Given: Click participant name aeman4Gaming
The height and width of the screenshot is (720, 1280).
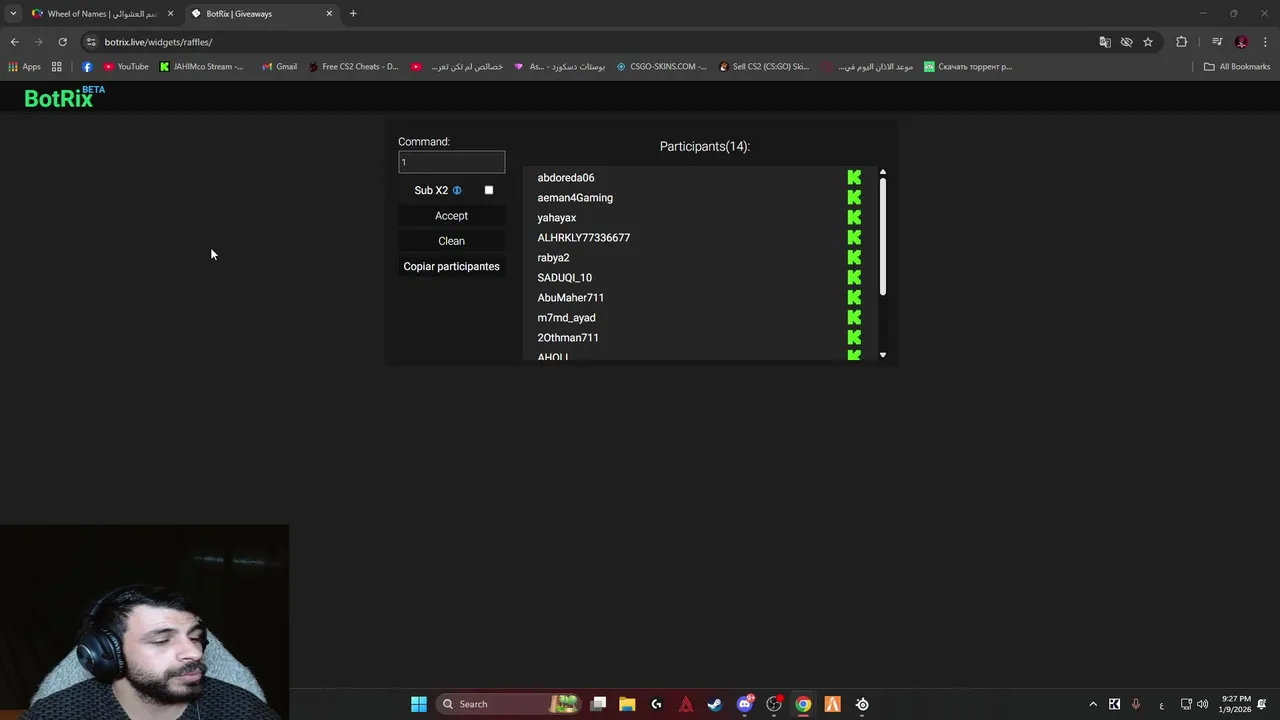Looking at the screenshot, I should (x=575, y=198).
